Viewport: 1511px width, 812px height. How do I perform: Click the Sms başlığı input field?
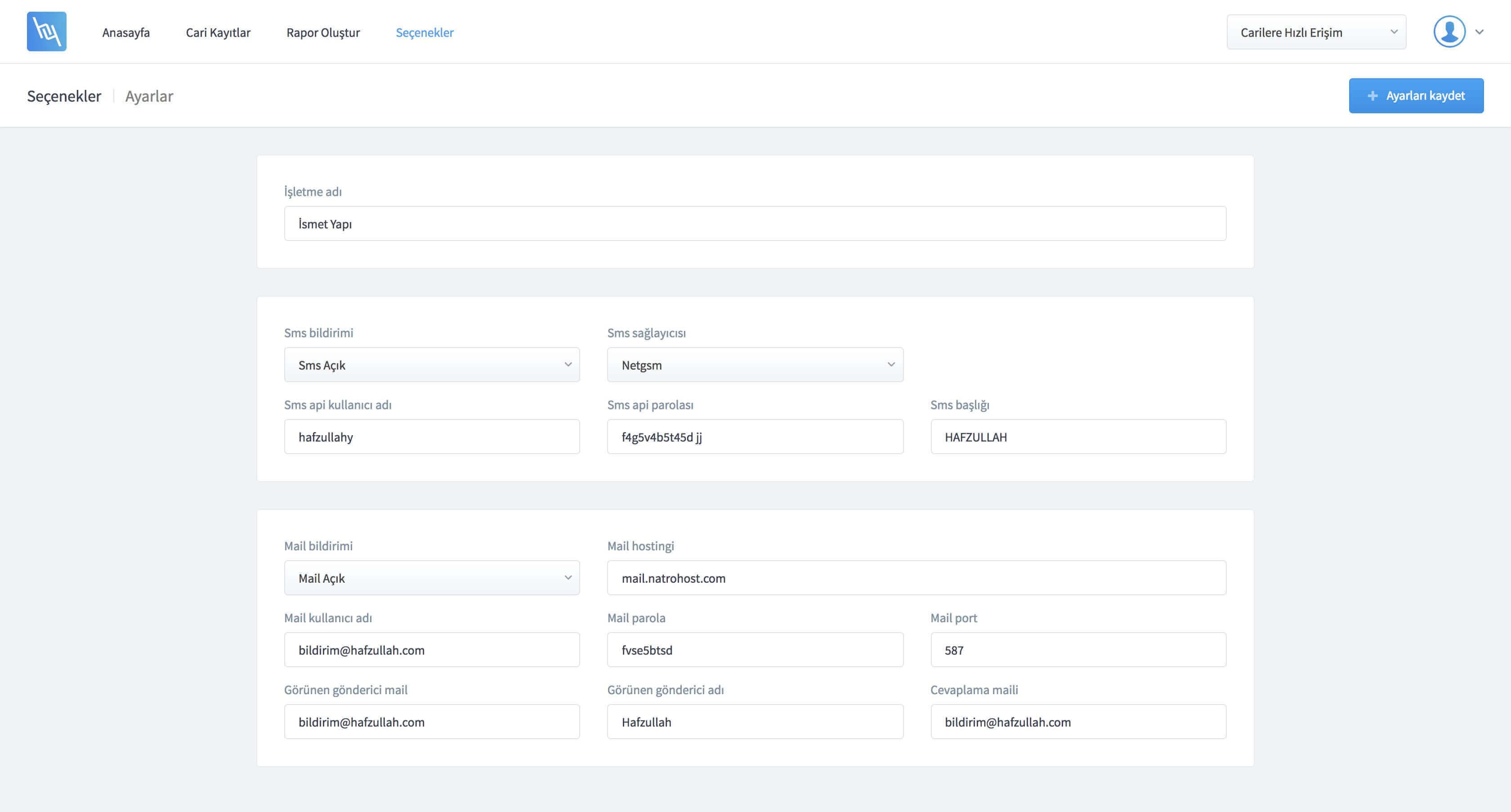[1077, 437]
